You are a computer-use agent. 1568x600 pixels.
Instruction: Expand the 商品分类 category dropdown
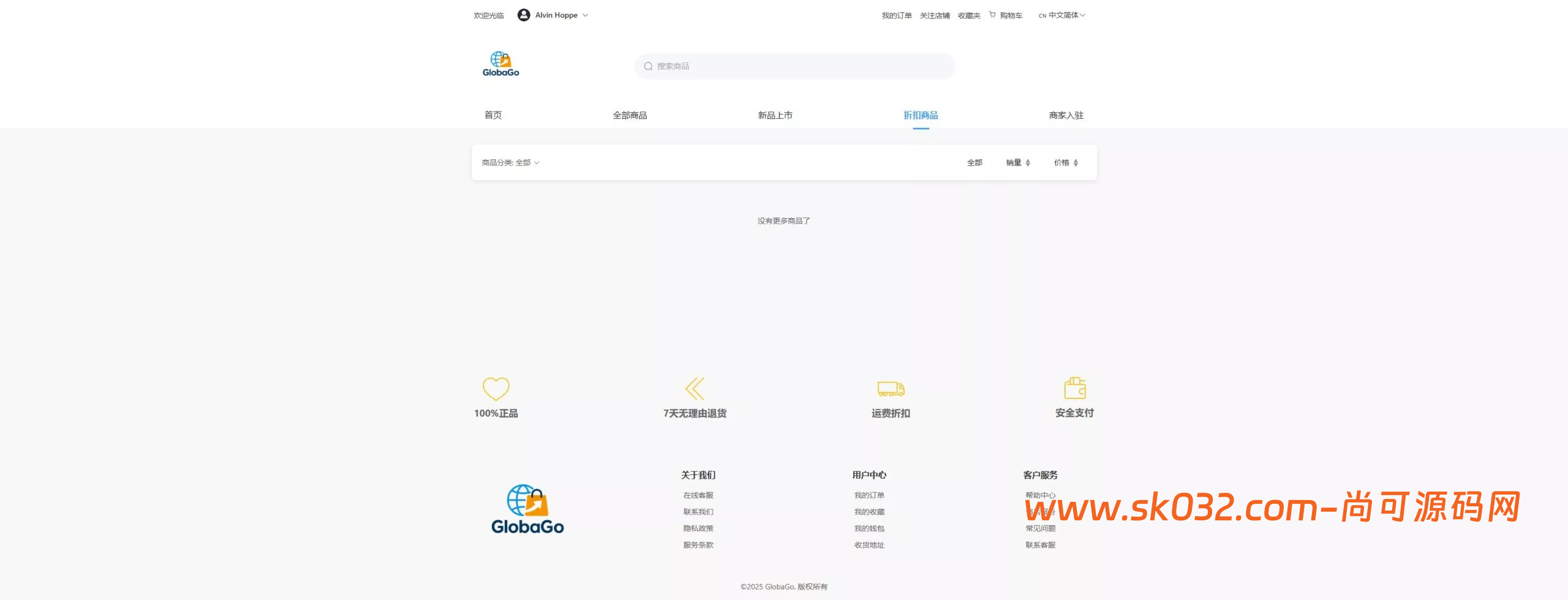[x=510, y=162]
